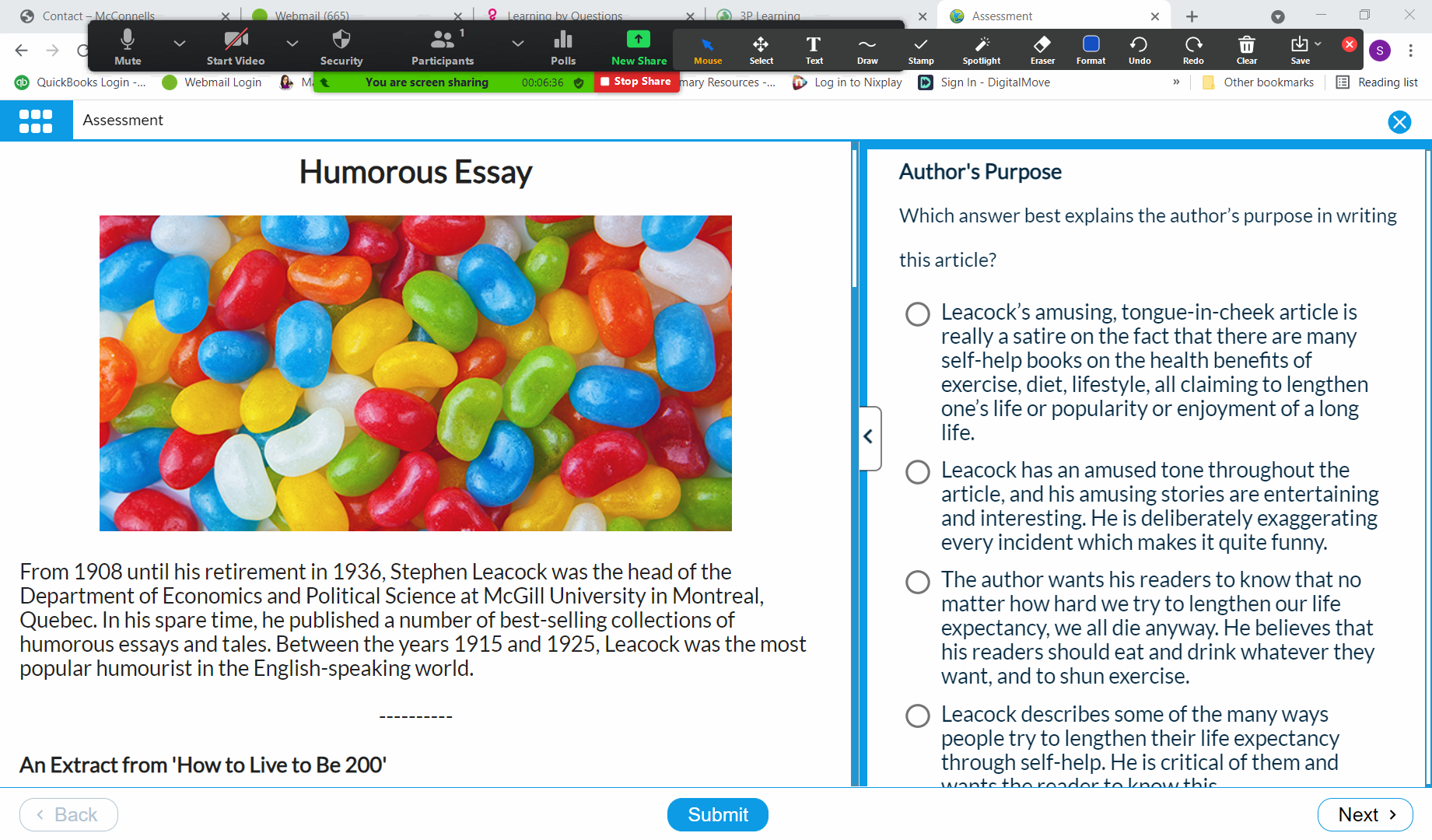Screen dimensions: 1432x840
Task: Activate the Draw annotation tool
Action: (867, 50)
